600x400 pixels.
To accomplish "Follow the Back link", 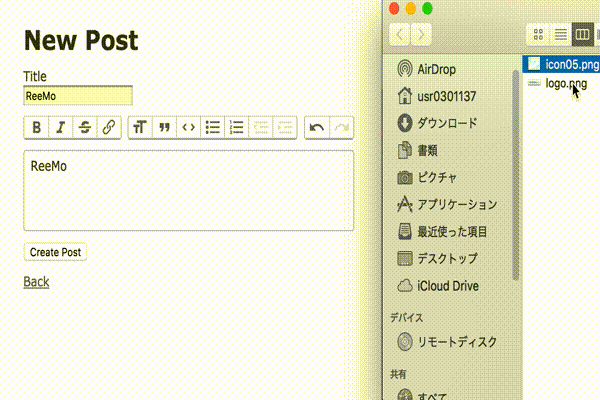I will click(36, 282).
